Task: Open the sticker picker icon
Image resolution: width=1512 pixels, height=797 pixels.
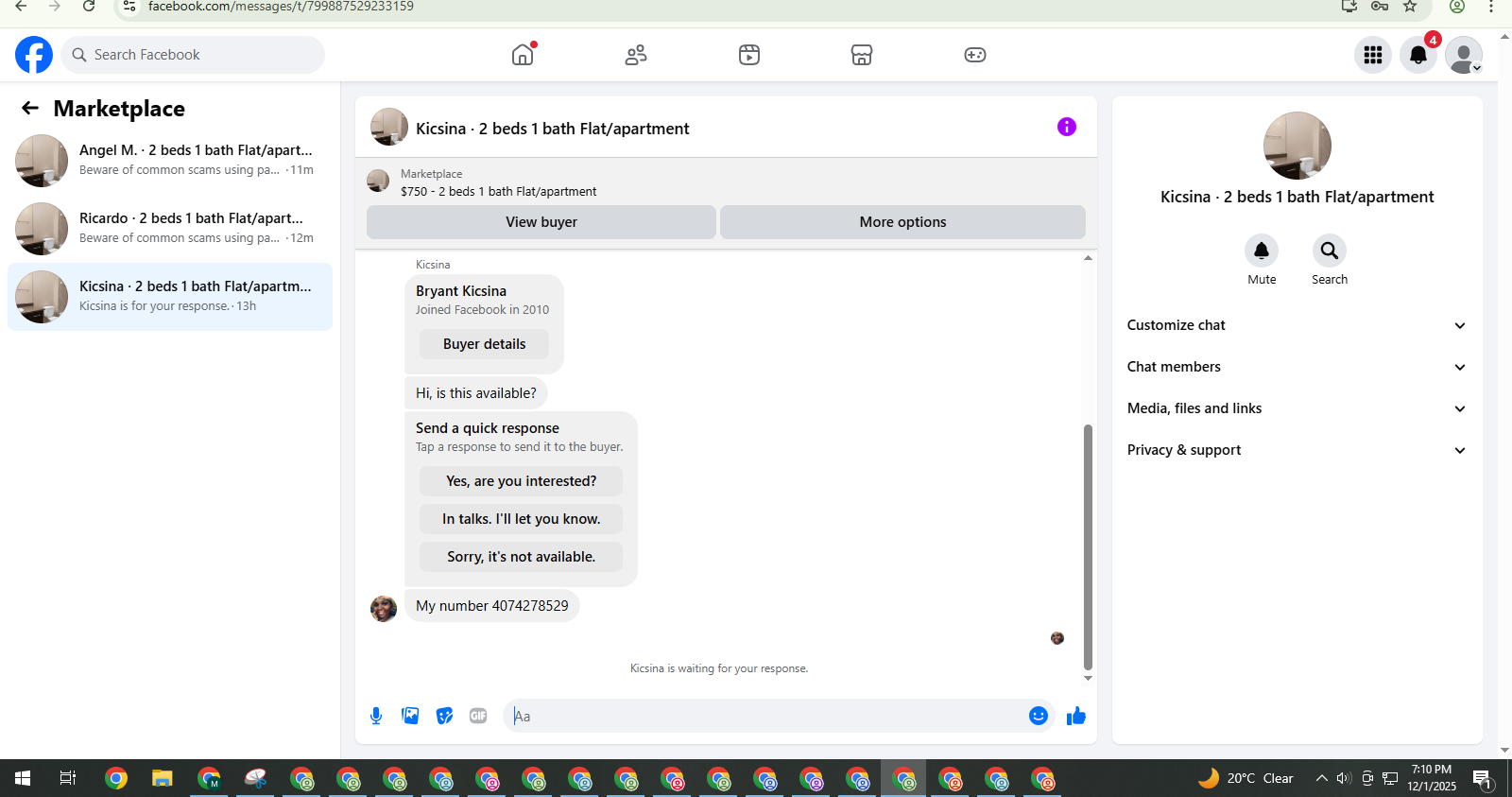Action: 444,716
